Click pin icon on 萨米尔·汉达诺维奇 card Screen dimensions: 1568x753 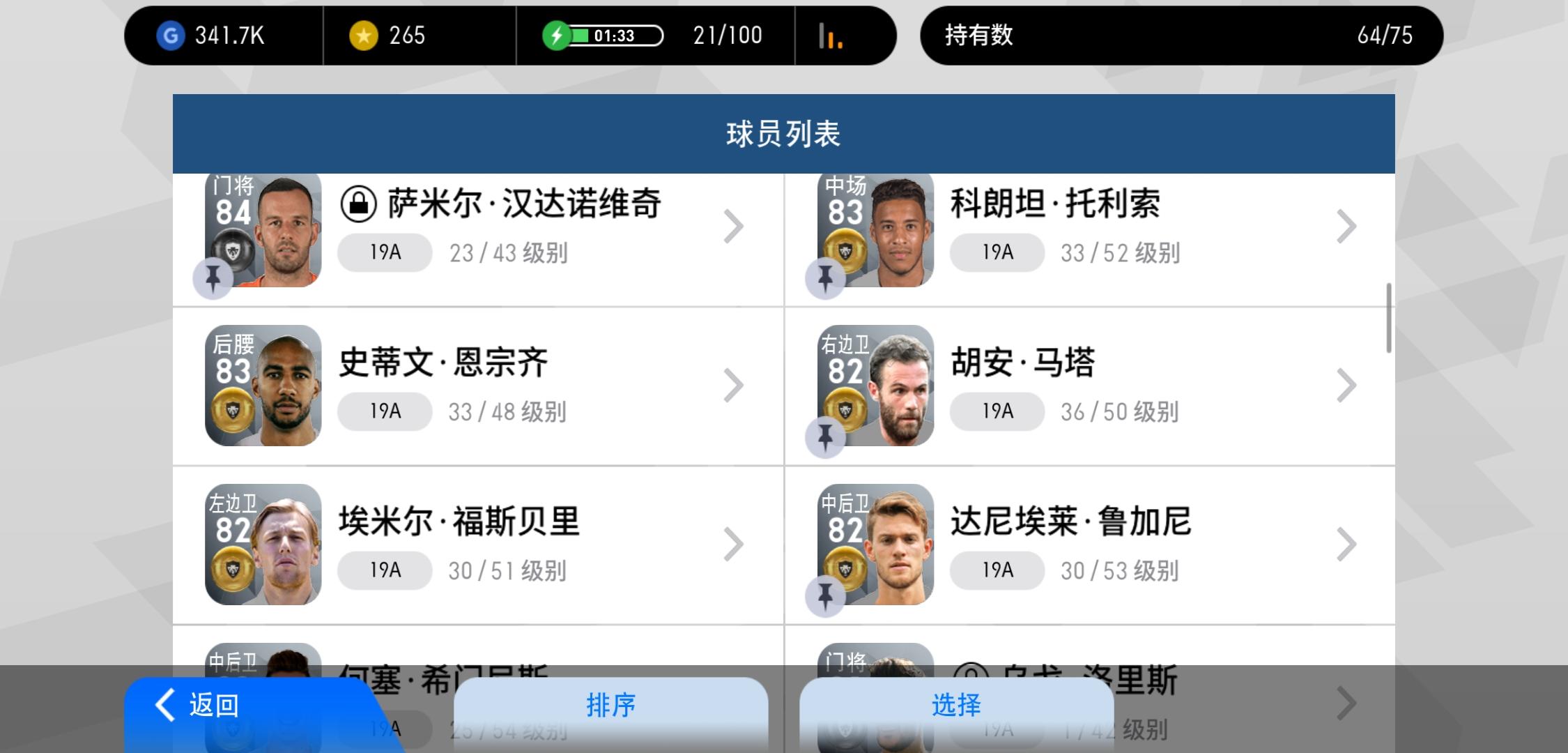(x=213, y=278)
